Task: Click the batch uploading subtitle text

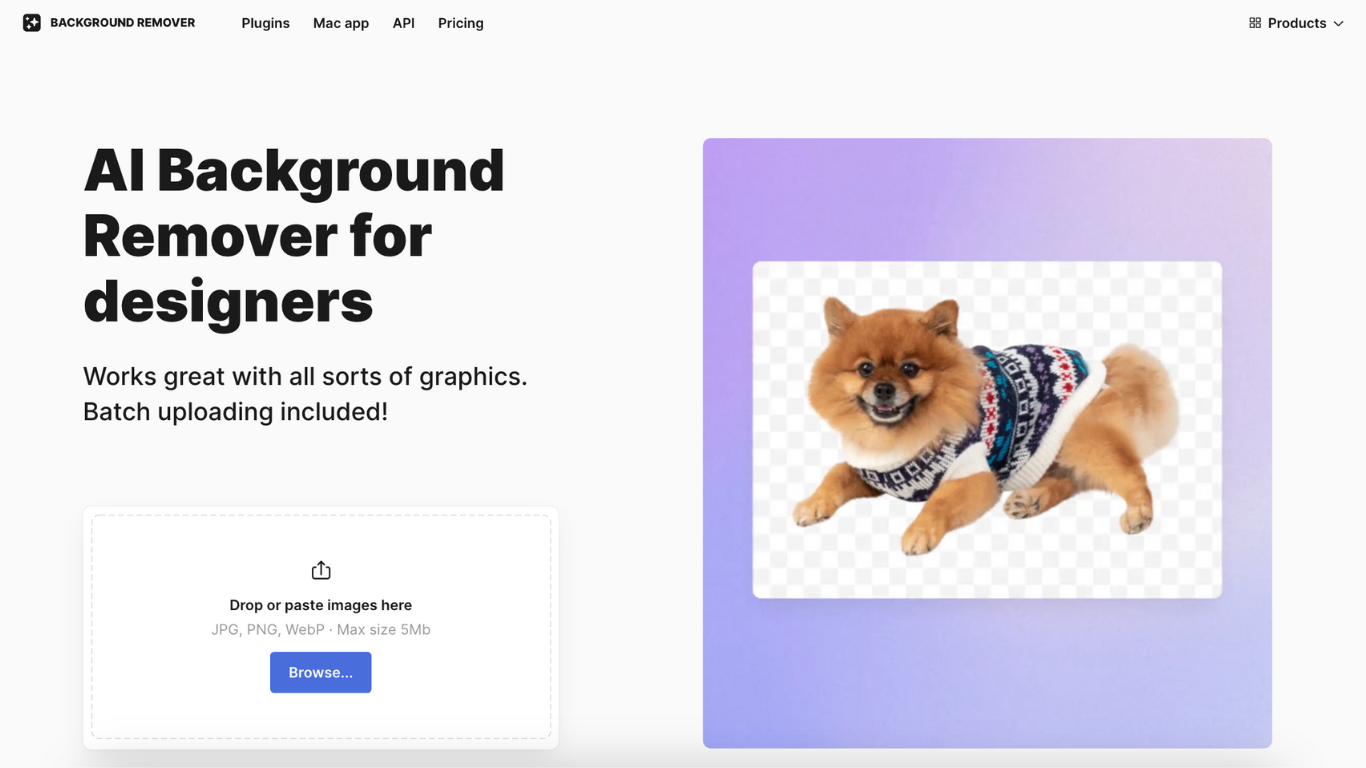Action: (x=305, y=393)
